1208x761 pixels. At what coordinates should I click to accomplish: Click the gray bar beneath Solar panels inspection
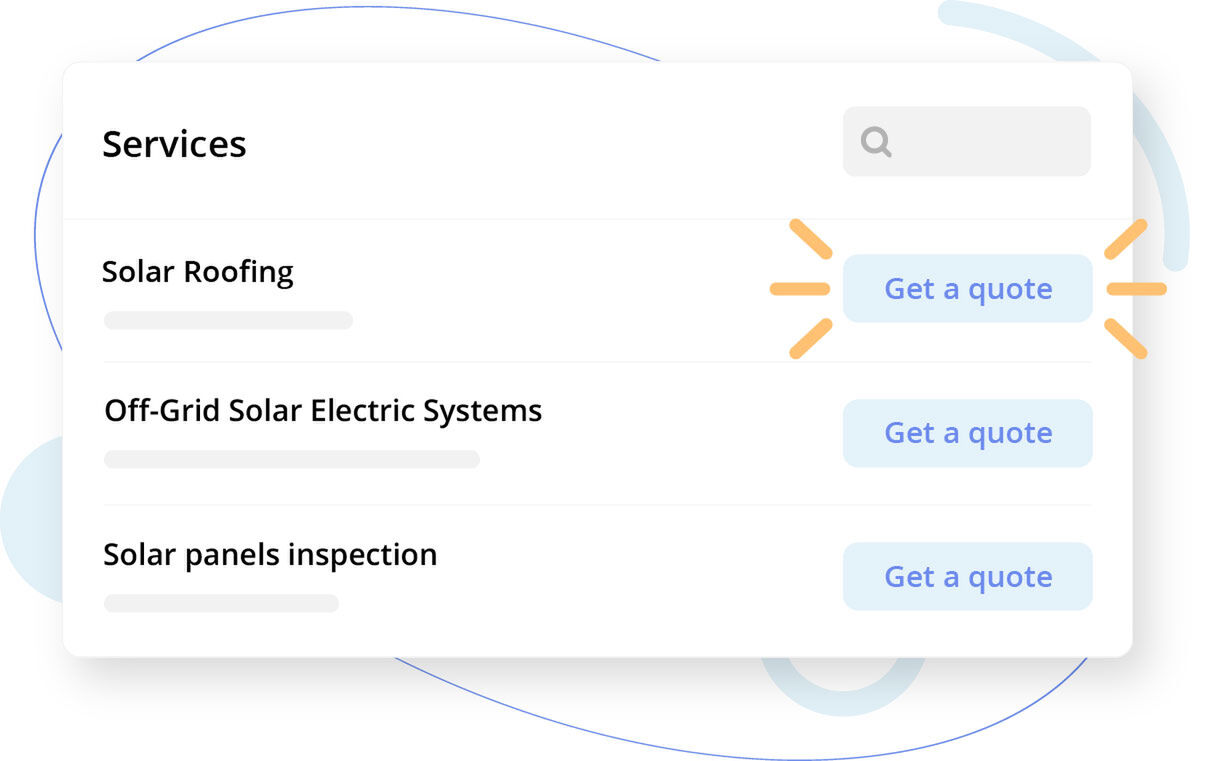pos(221,602)
